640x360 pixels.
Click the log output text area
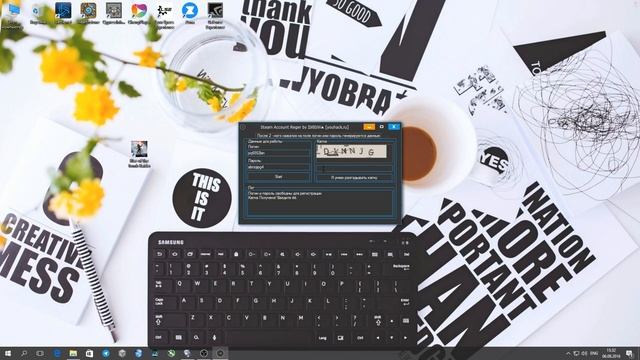320,202
